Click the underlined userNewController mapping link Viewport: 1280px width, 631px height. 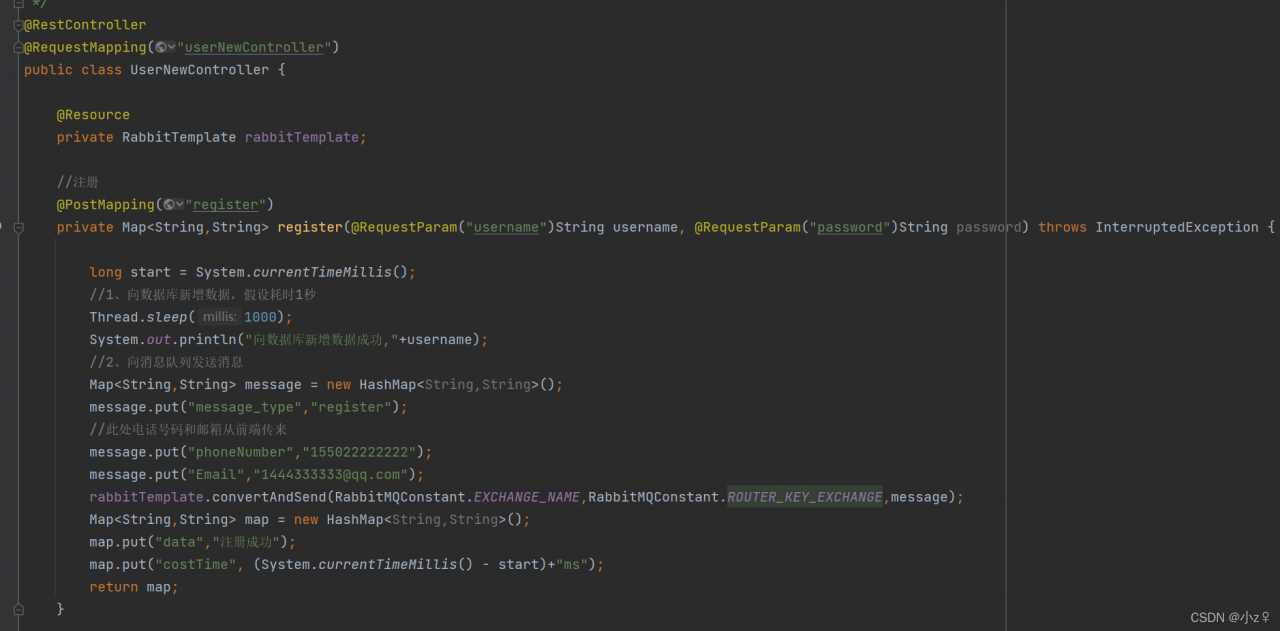tap(255, 47)
